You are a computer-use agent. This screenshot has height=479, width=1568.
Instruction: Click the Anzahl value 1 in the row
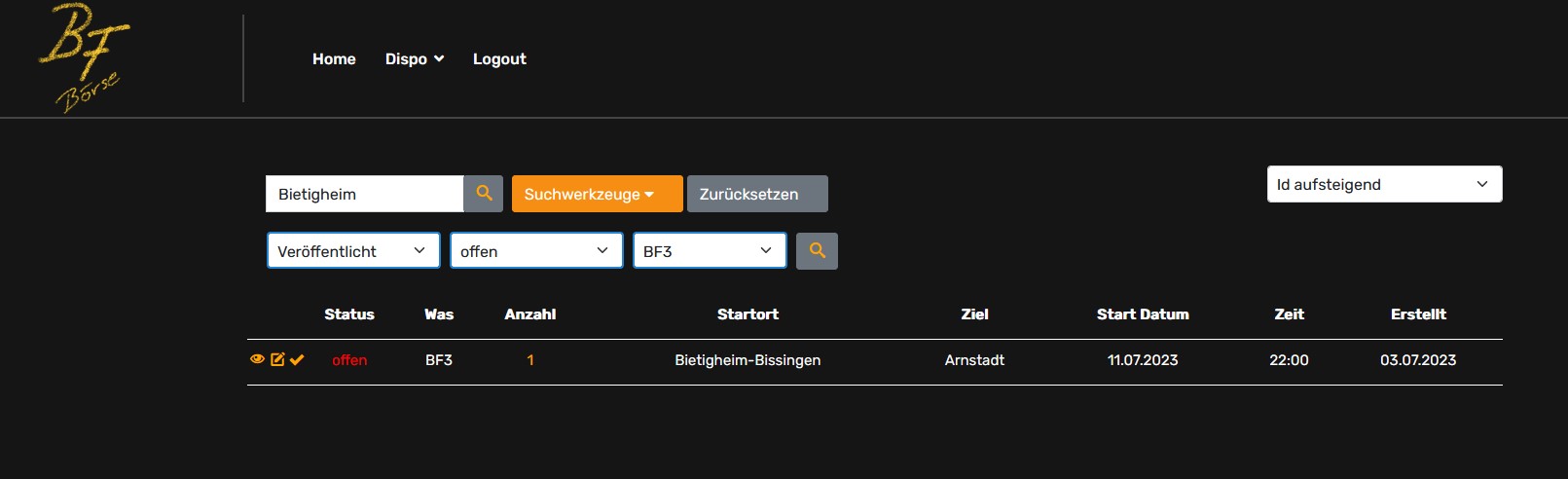tap(530, 360)
